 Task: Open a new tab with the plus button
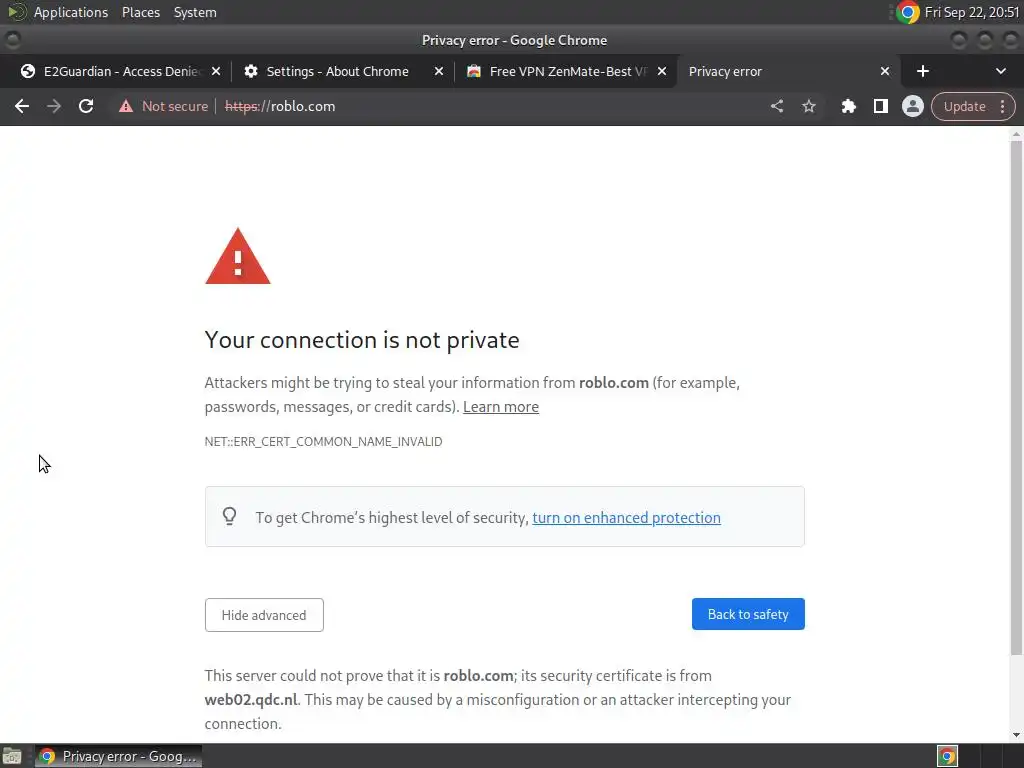923,71
